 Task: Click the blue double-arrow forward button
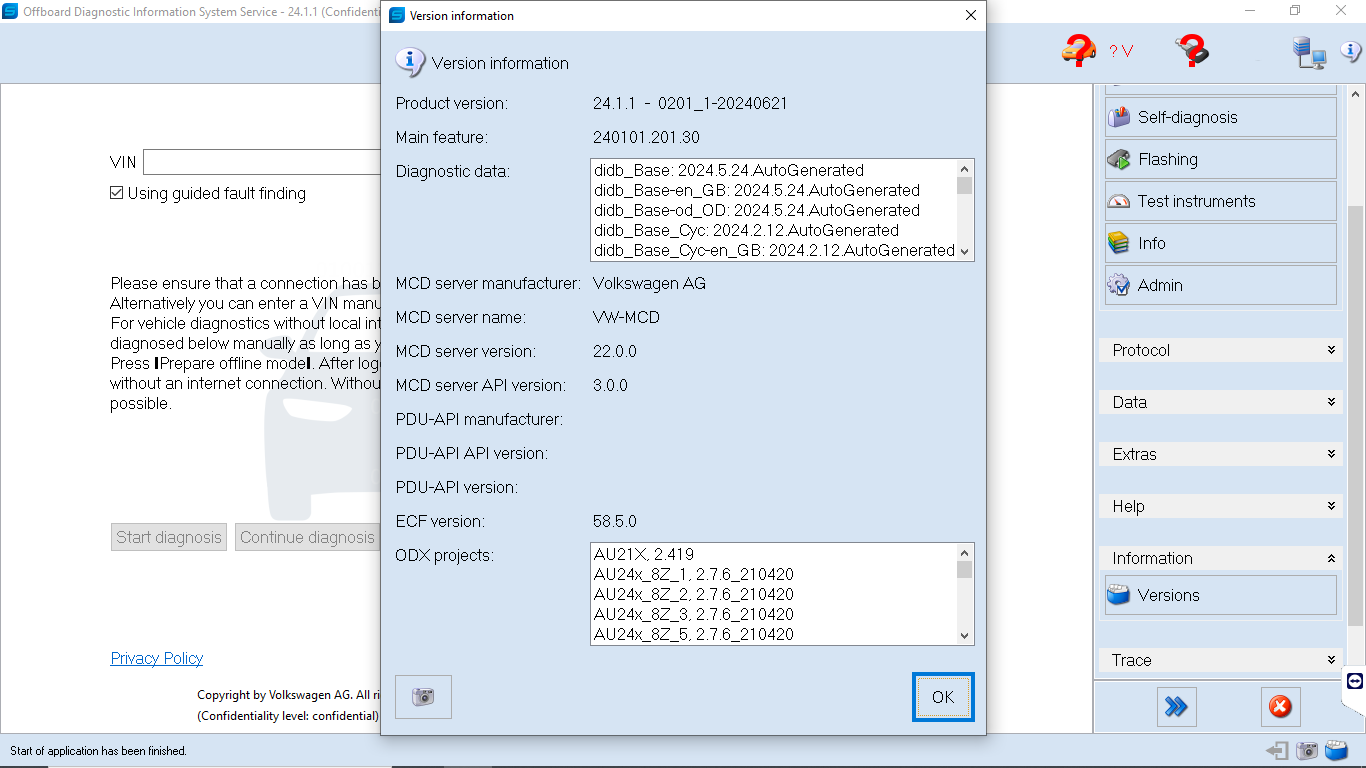click(x=1177, y=707)
